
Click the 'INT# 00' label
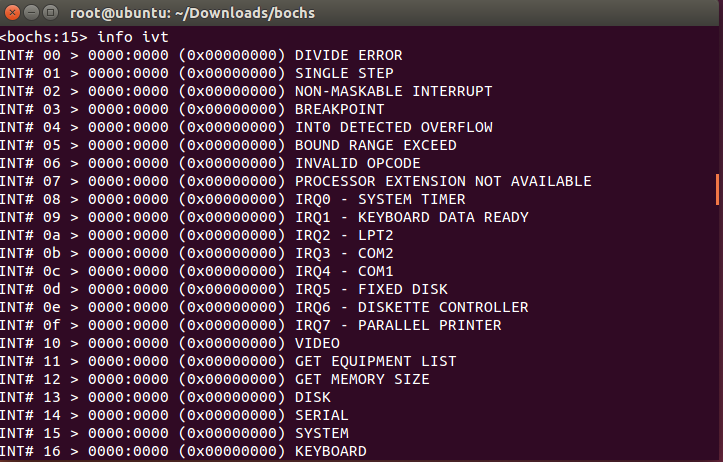pyautogui.click(x=30, y=55)
